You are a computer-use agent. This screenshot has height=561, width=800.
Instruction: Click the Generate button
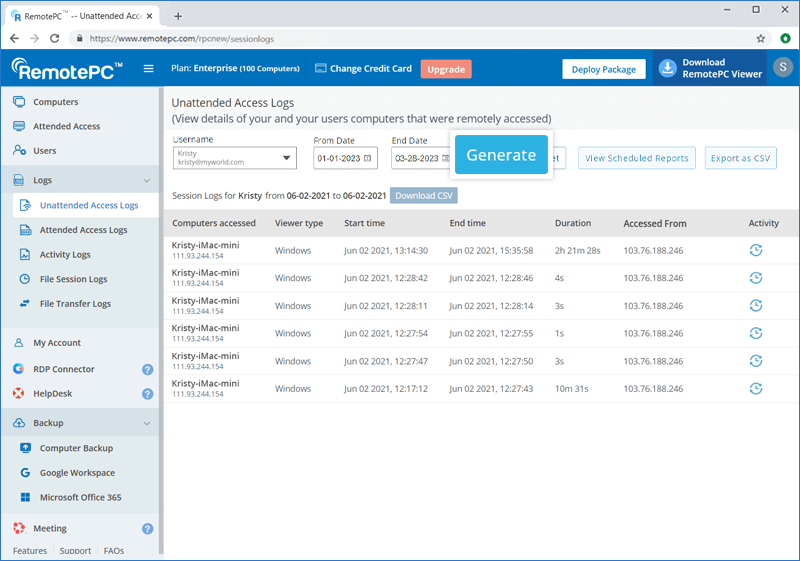(x=501, y=156)
